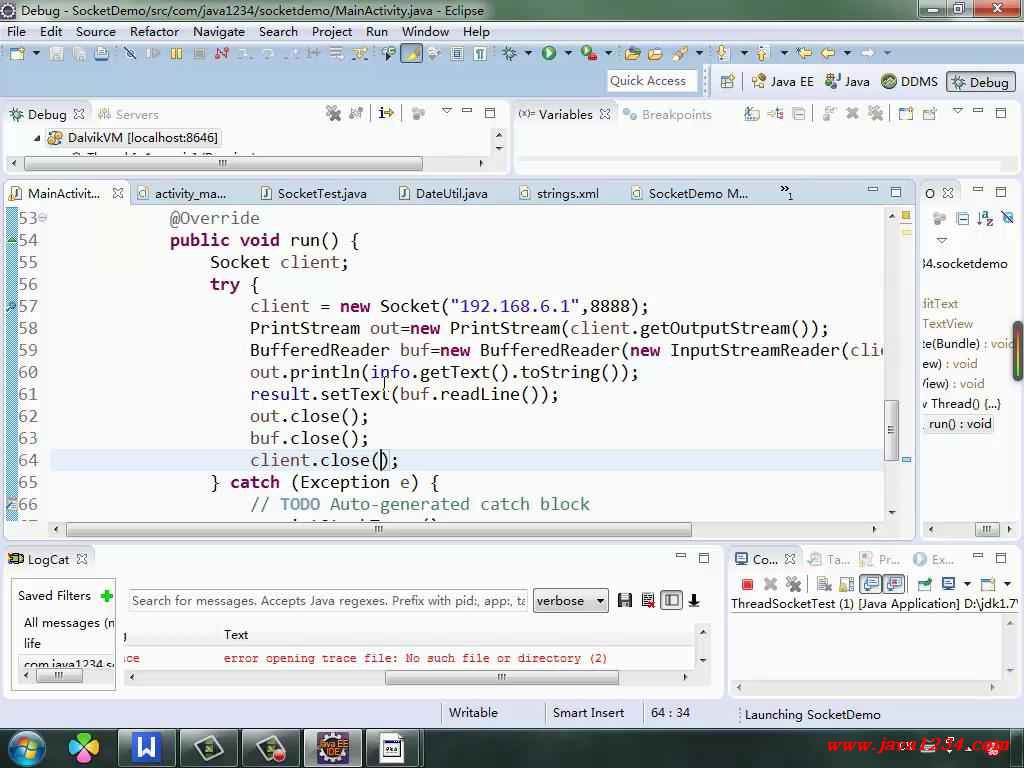The image size is (1024, 768).
Task: Collapse the fold marker at line 53
Action: coord(42,218)
